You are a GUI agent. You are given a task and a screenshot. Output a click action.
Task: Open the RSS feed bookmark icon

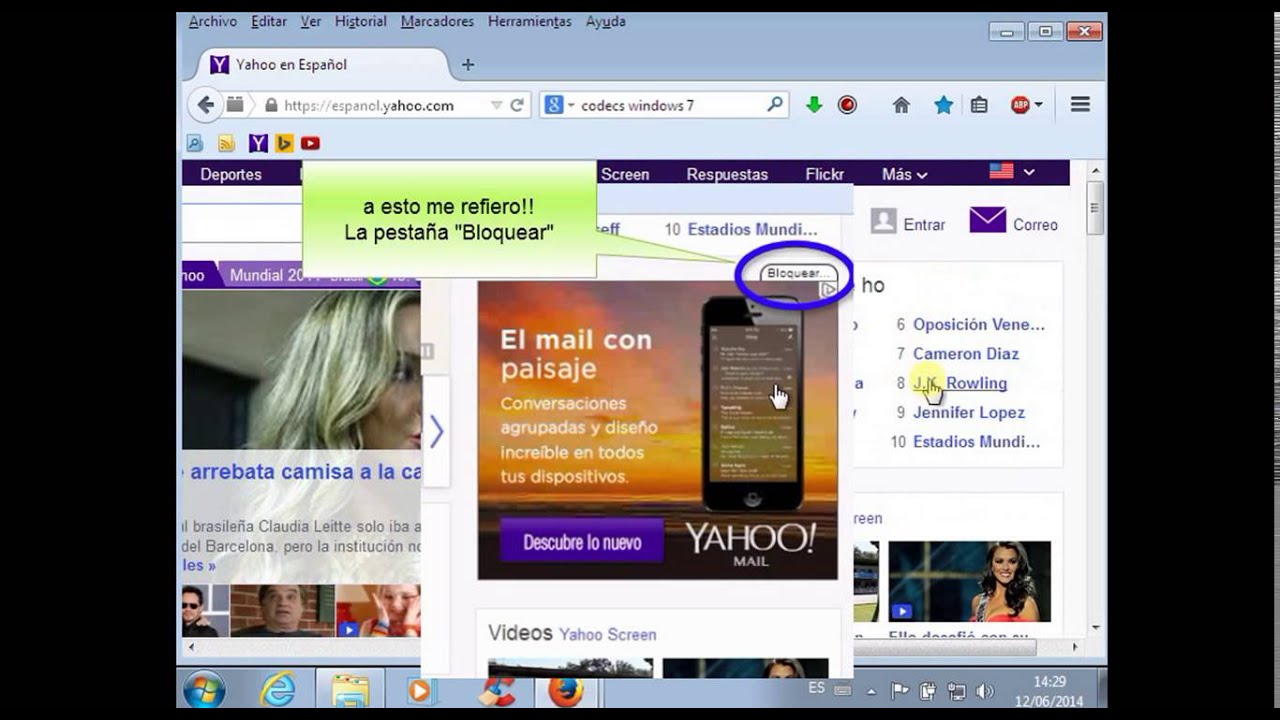pos(226,143)
